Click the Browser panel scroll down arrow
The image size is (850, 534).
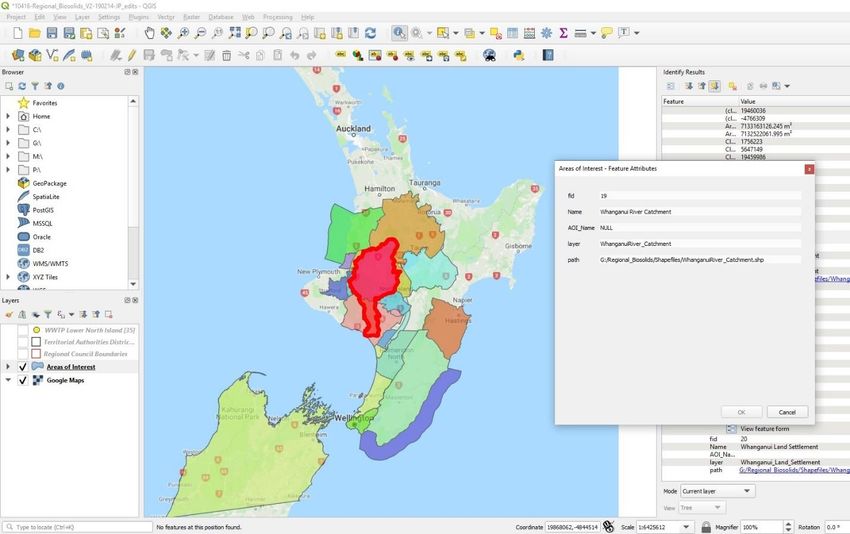coord(133,284)
